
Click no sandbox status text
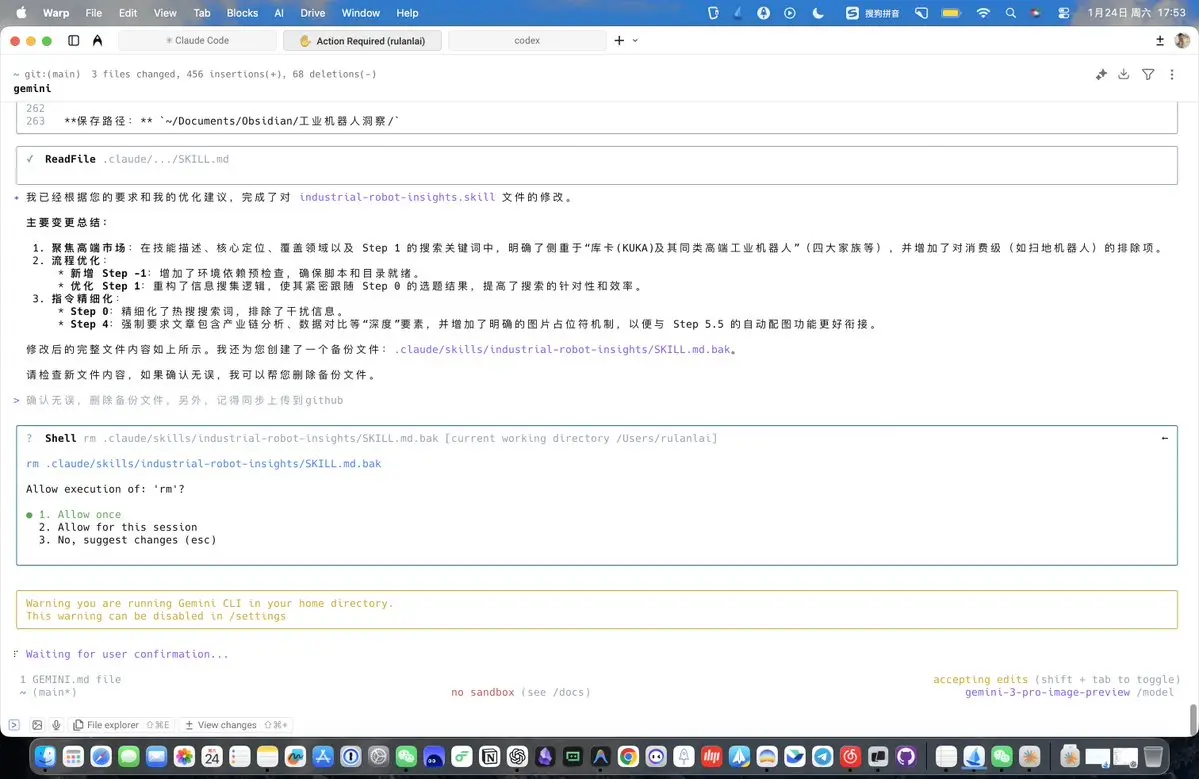pyautogui.click(x=483, y=692)
